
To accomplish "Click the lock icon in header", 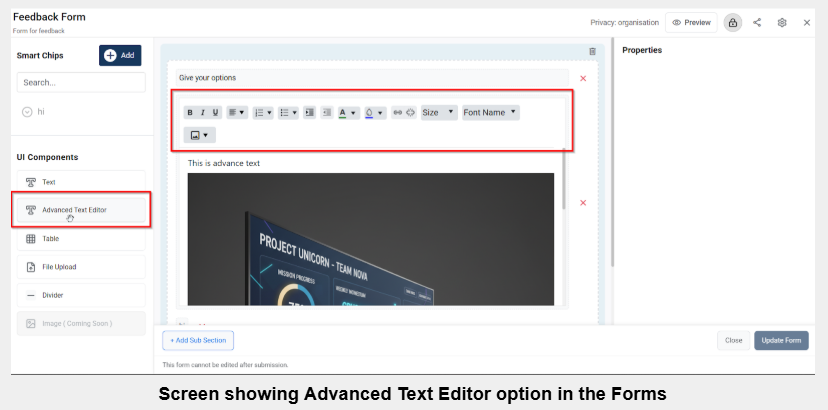I will [x=733, y=22].
